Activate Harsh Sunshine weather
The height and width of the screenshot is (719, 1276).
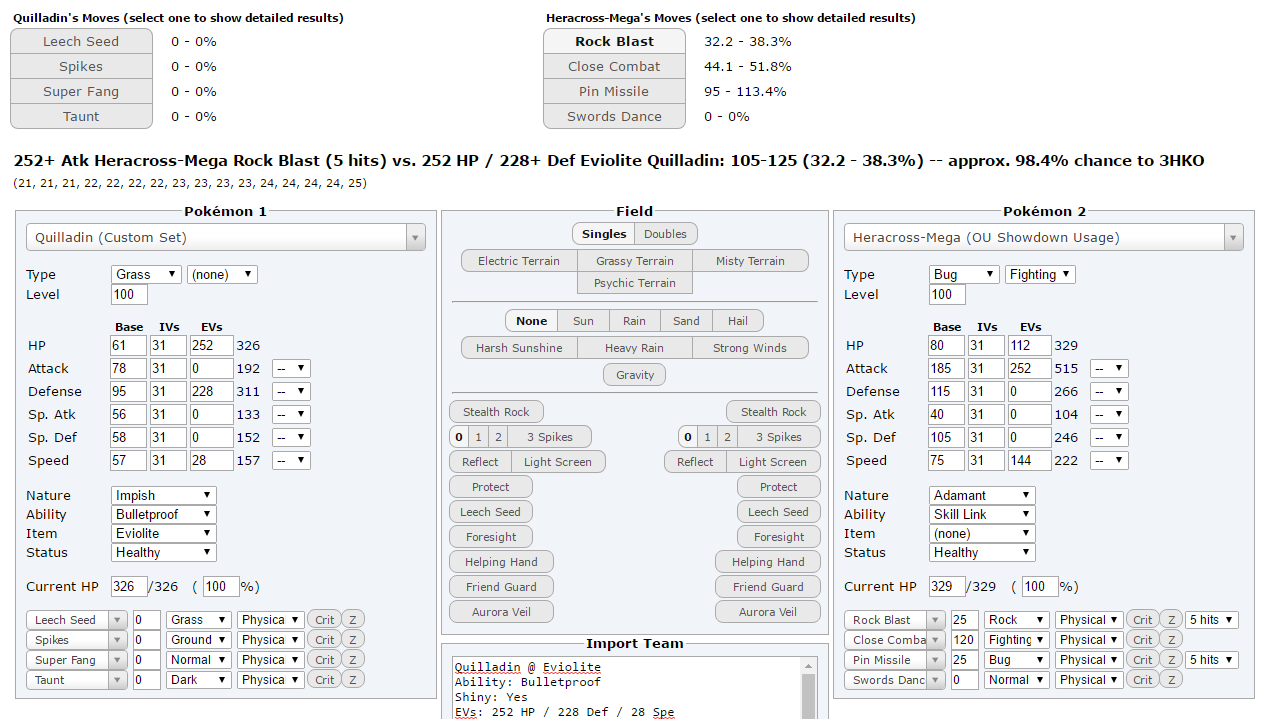pyautogui.click(x=519, y=348)
